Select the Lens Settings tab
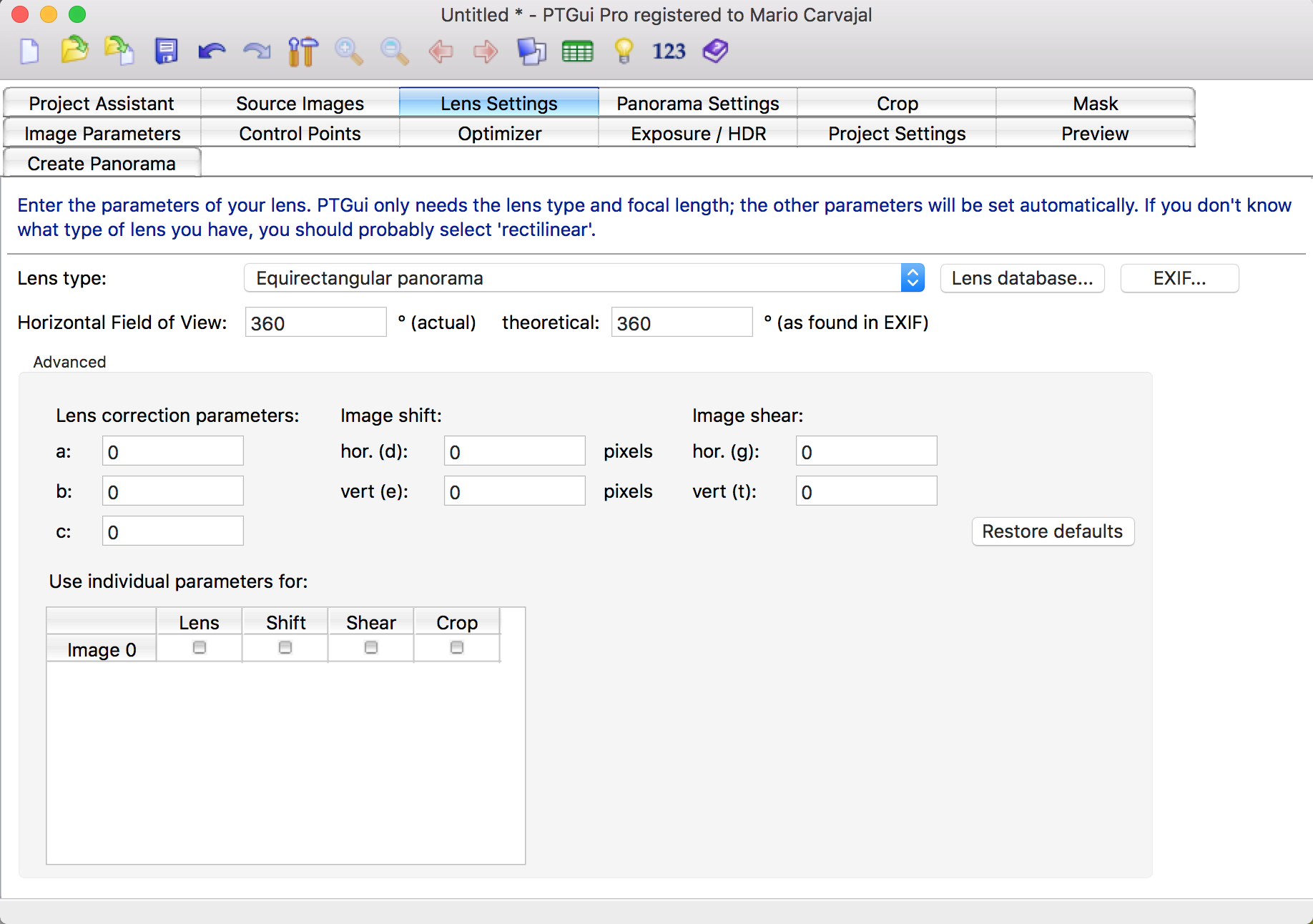 [499, 103]
